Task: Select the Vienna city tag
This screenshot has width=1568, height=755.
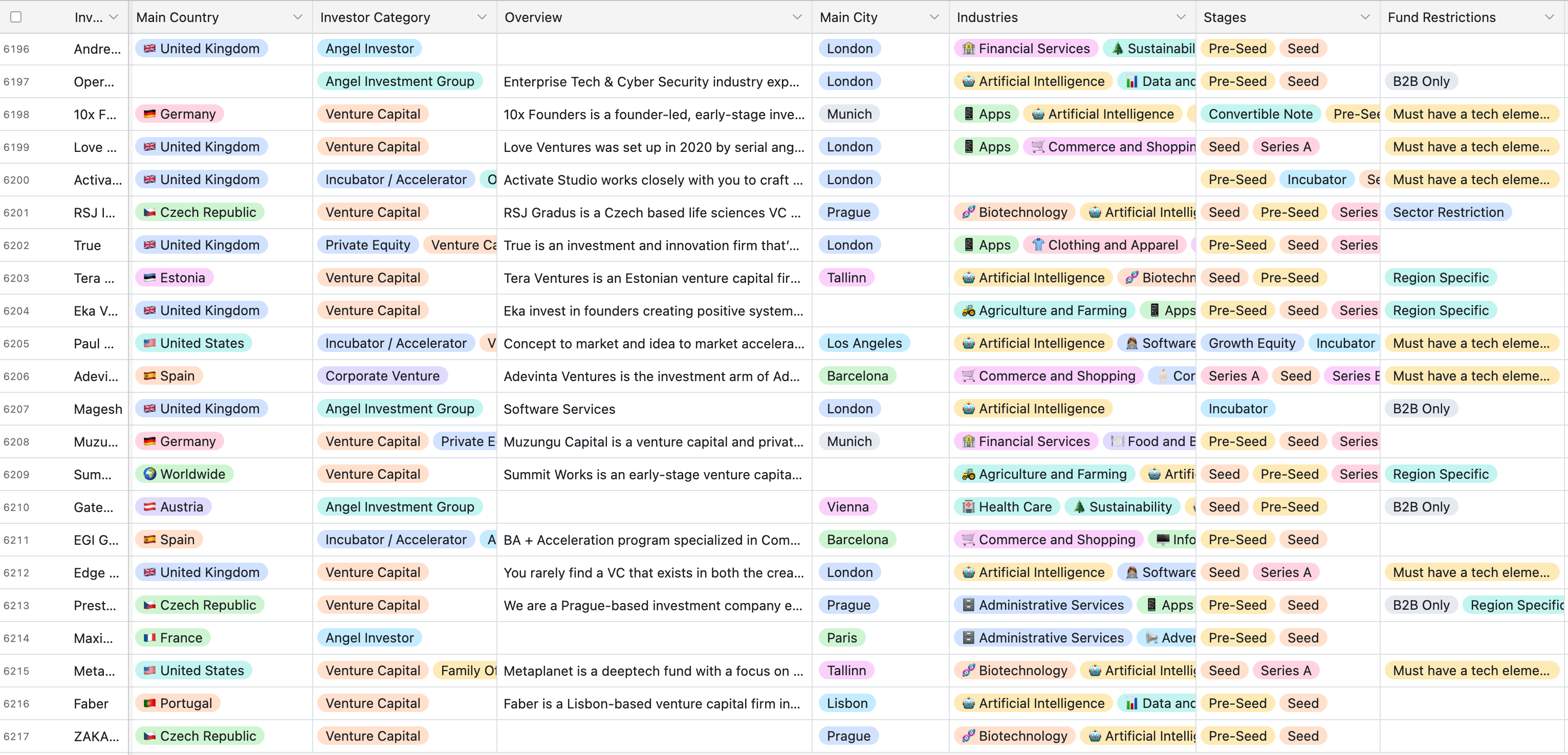Action: (x=848, y=507)
